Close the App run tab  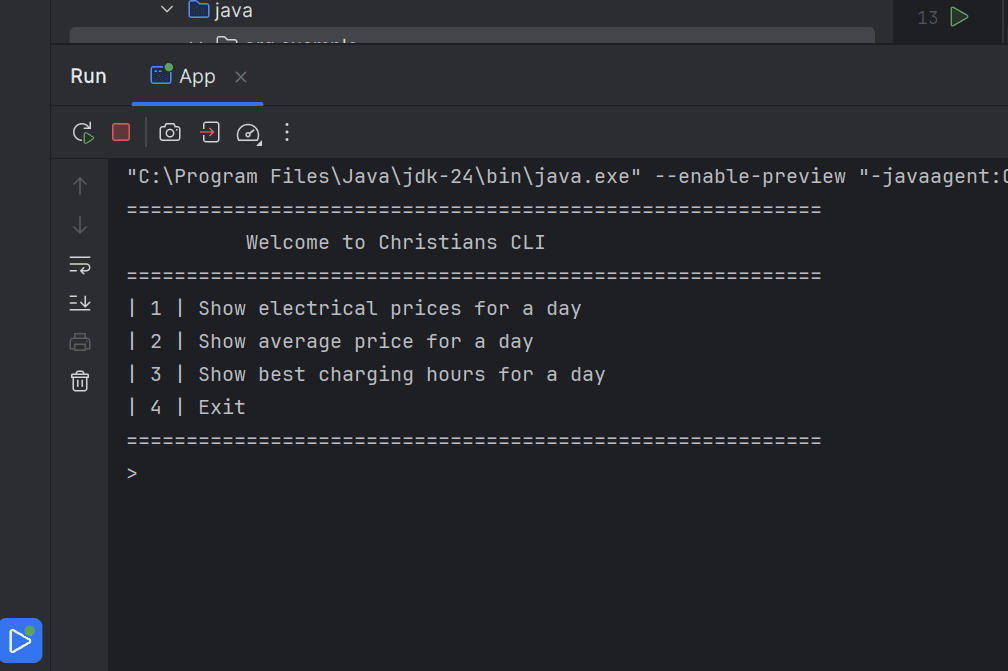coord(240,77)
